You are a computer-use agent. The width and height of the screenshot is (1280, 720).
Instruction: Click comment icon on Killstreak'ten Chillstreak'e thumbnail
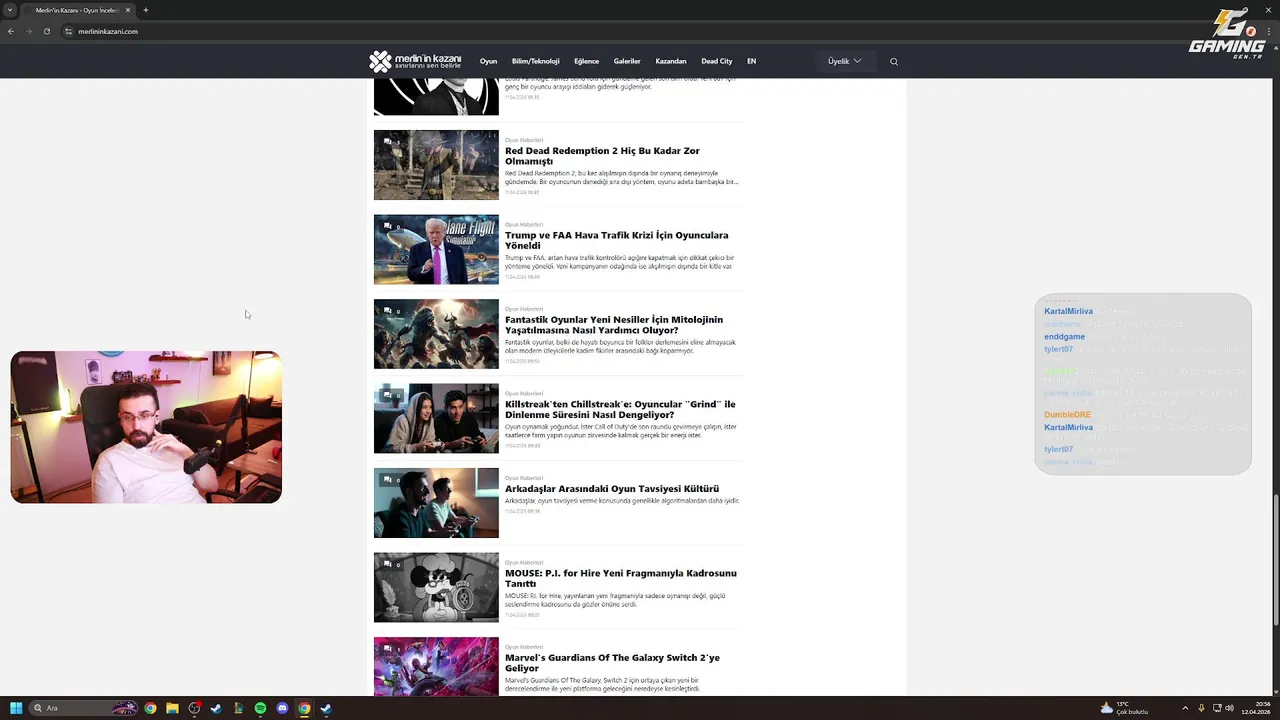(x=388, y=395)
